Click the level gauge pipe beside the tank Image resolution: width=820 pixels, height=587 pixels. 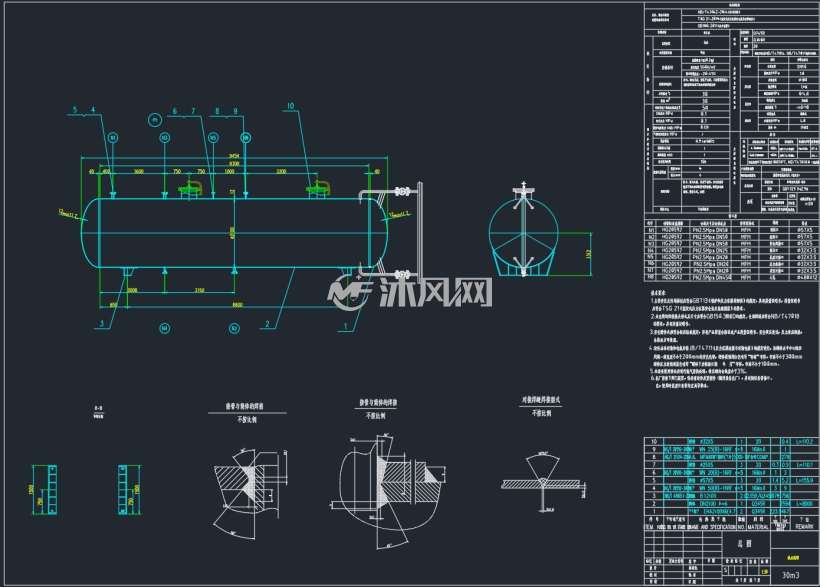coord(419,233)
